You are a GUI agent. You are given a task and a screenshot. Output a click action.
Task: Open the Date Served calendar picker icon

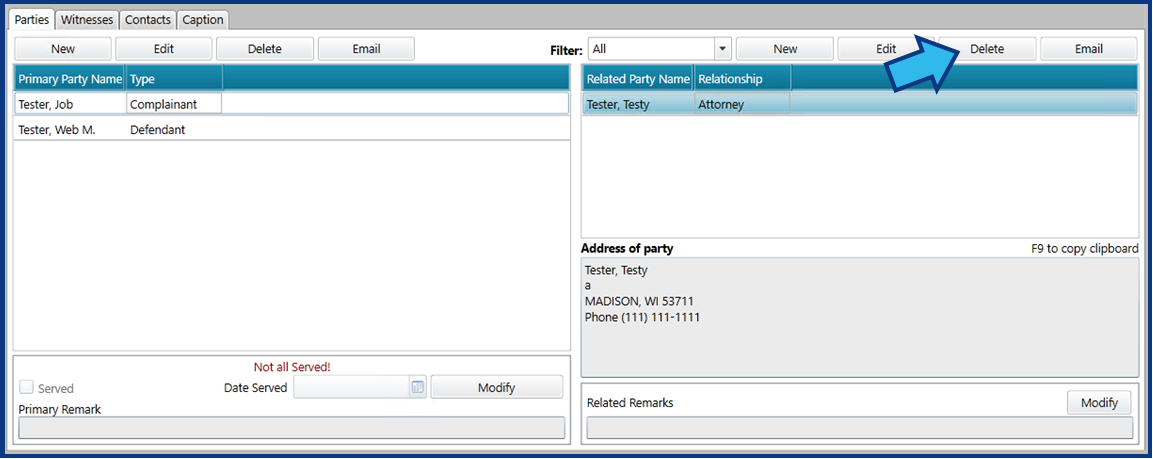pyautogui.click(x=418, y=387)
